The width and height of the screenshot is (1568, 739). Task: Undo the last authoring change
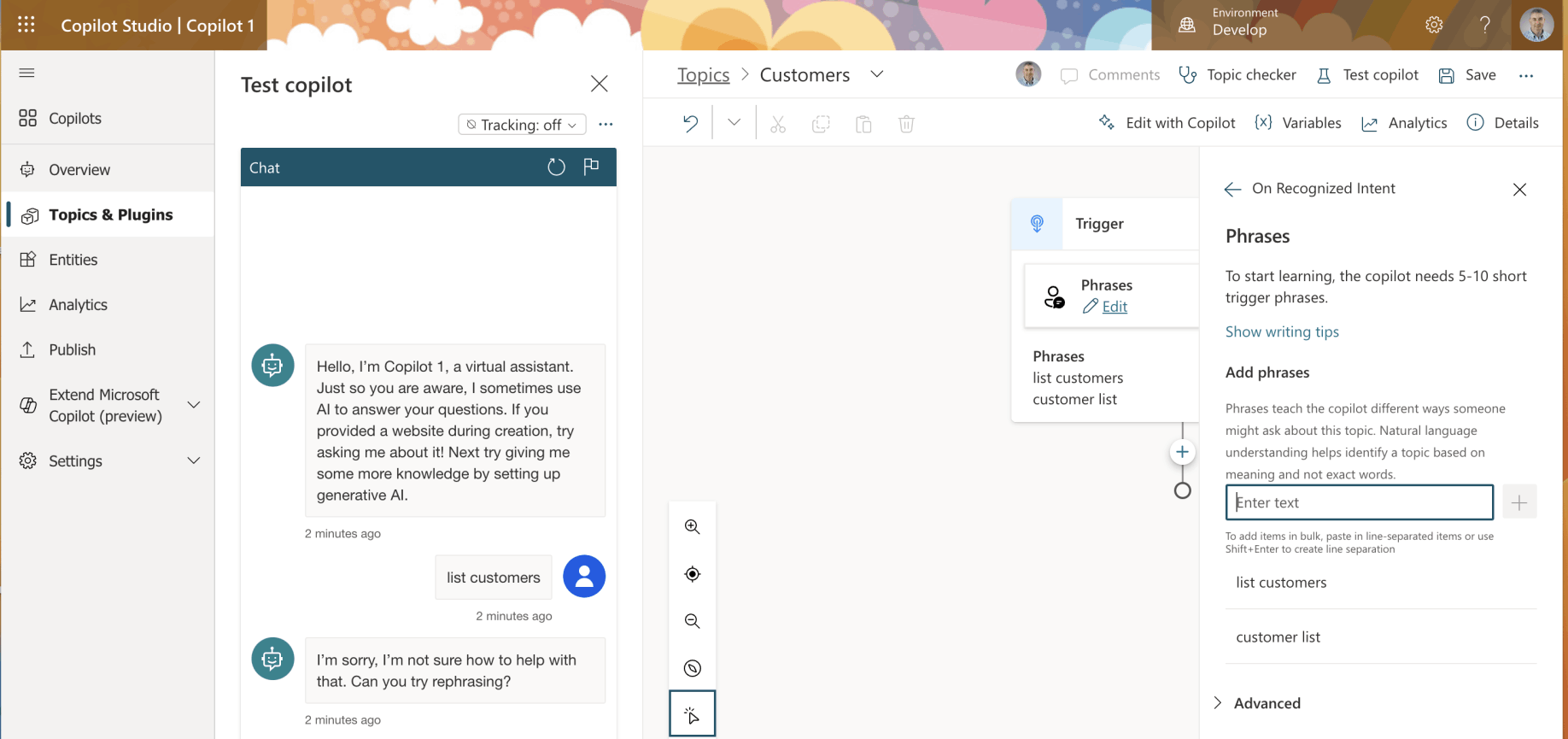click(690, 124)
